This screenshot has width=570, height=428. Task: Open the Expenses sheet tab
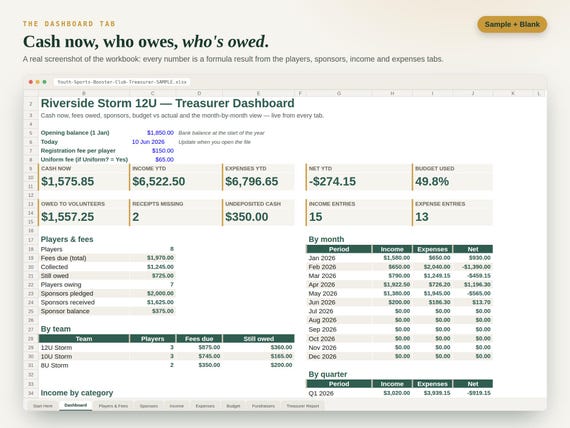(205, 406)
